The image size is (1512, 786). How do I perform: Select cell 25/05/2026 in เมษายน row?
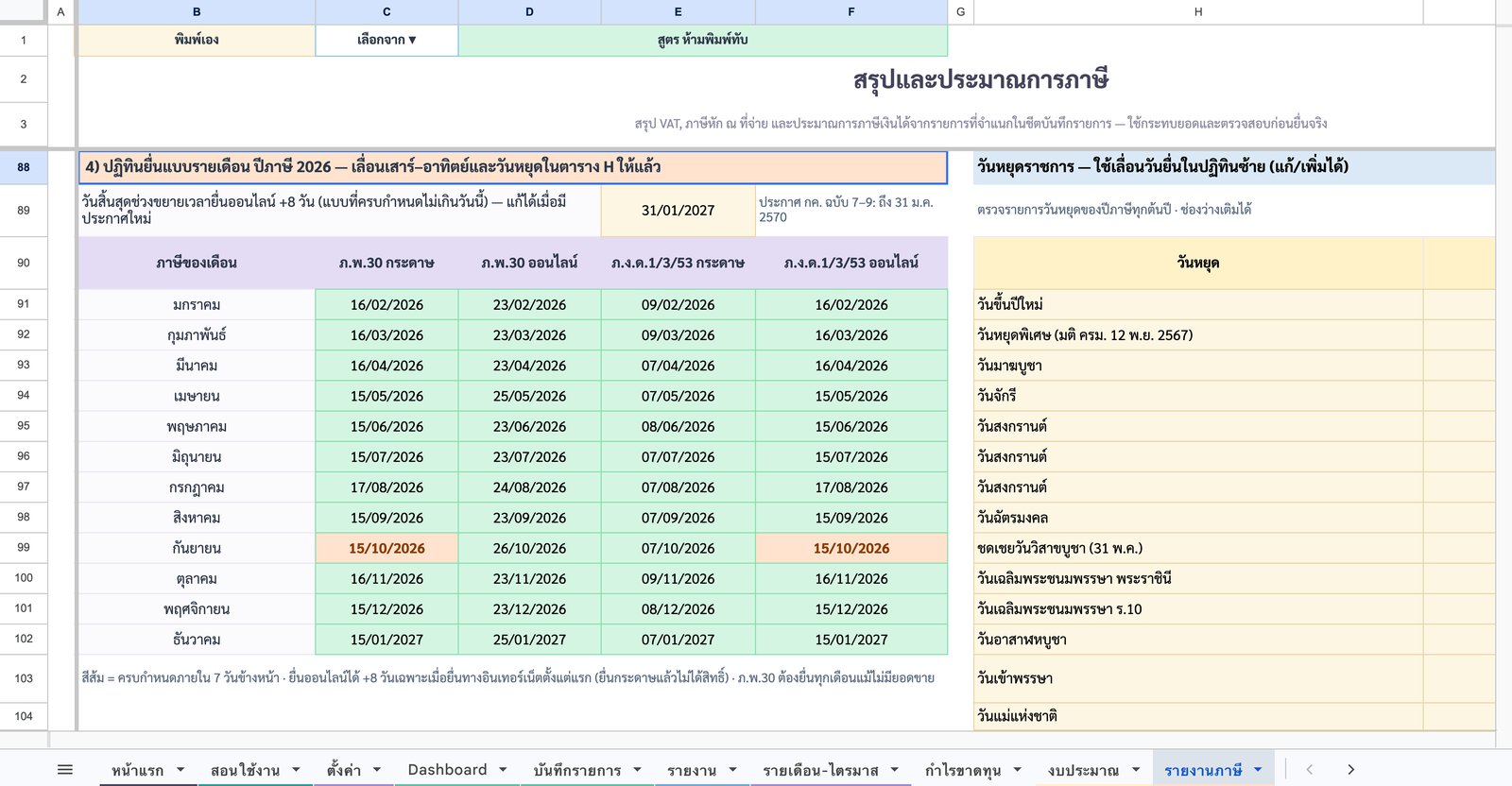pos(529,396)
